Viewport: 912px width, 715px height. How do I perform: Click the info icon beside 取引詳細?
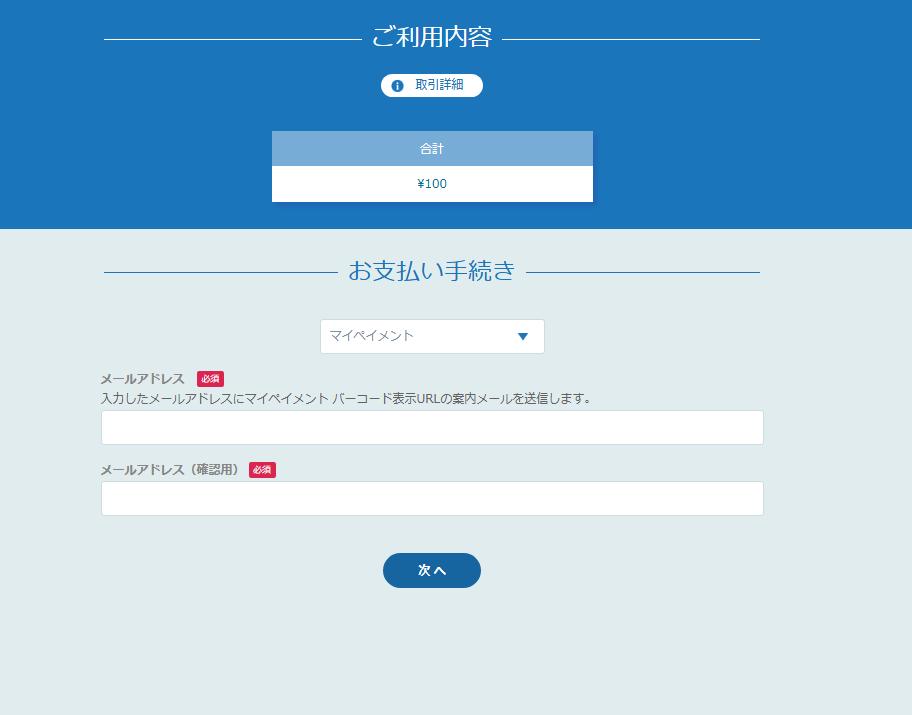pyautogui.click(x=397, y=86)
